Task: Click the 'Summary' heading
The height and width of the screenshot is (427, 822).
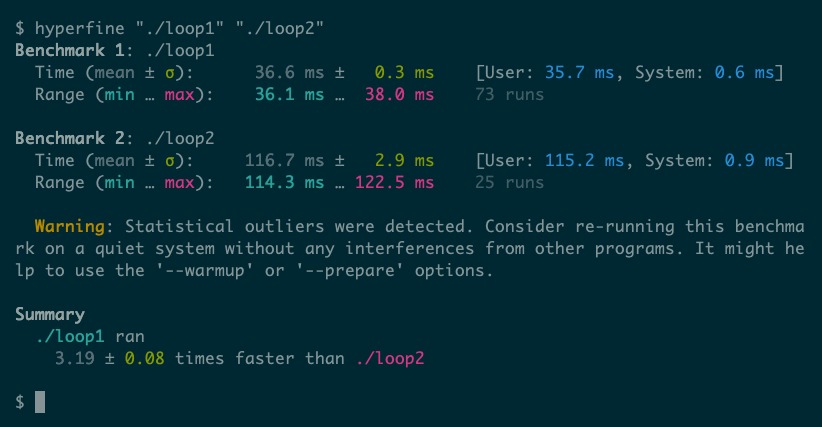Action: coord(50,314)
